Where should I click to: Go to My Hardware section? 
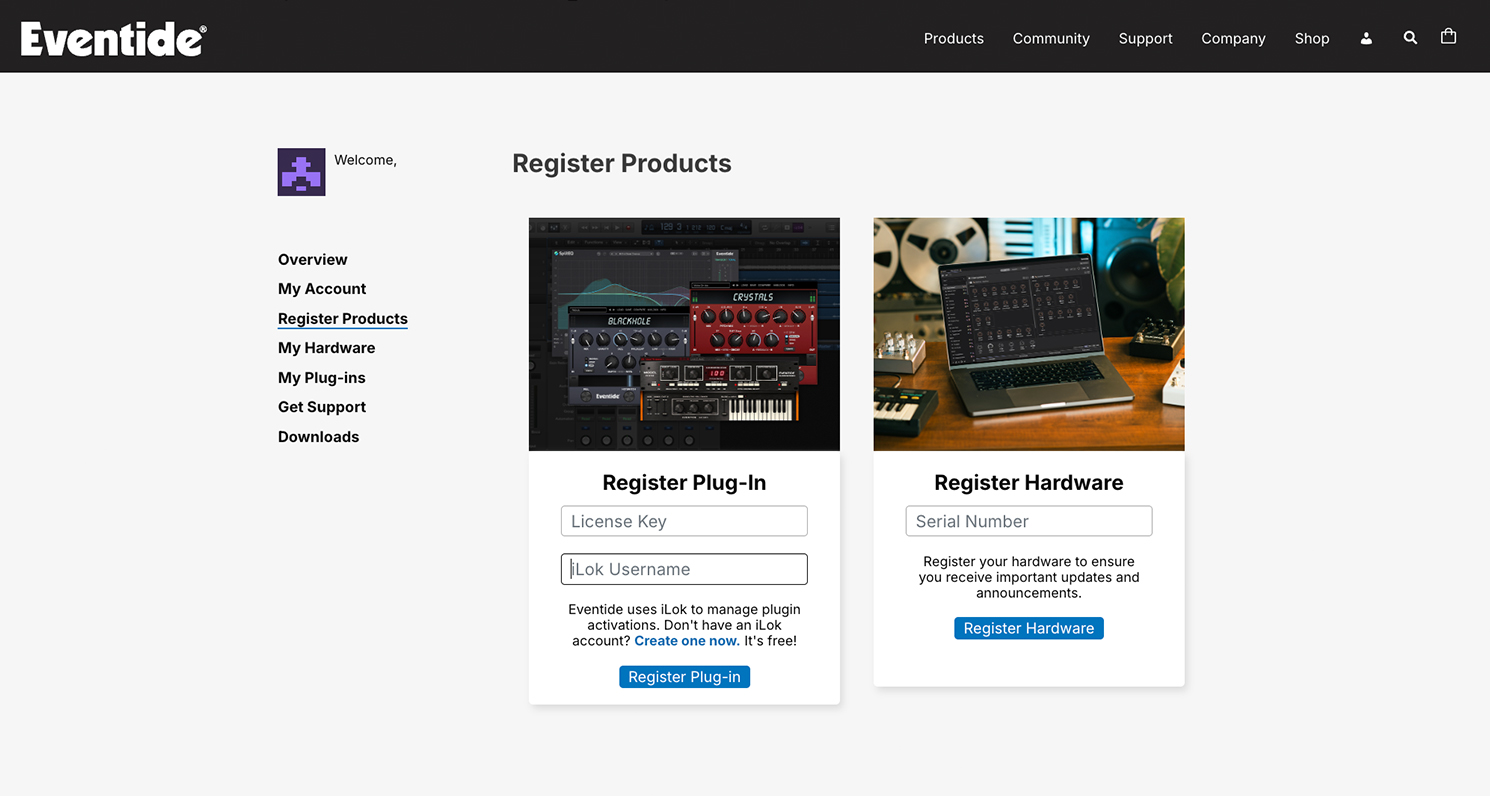(326, 348)
